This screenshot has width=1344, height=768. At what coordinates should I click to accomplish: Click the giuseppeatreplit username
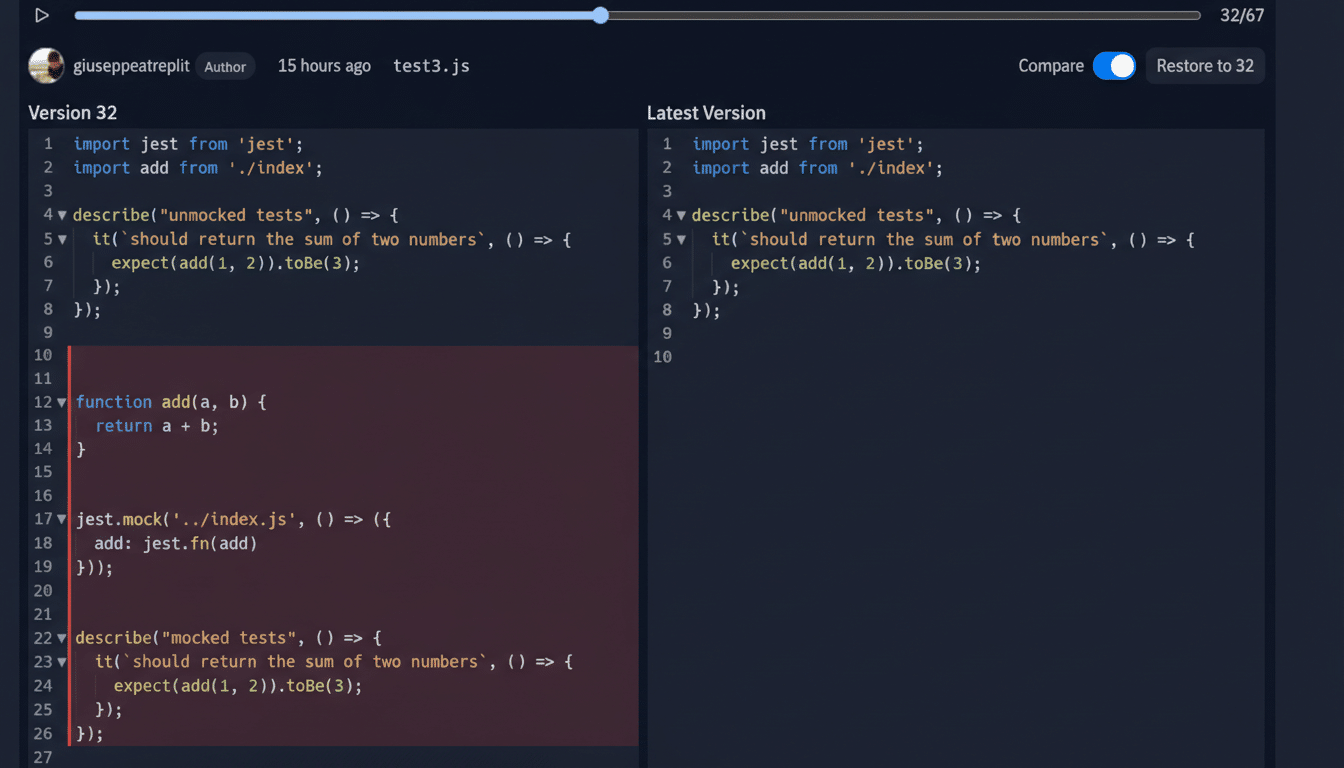click(x=131, y=65)
